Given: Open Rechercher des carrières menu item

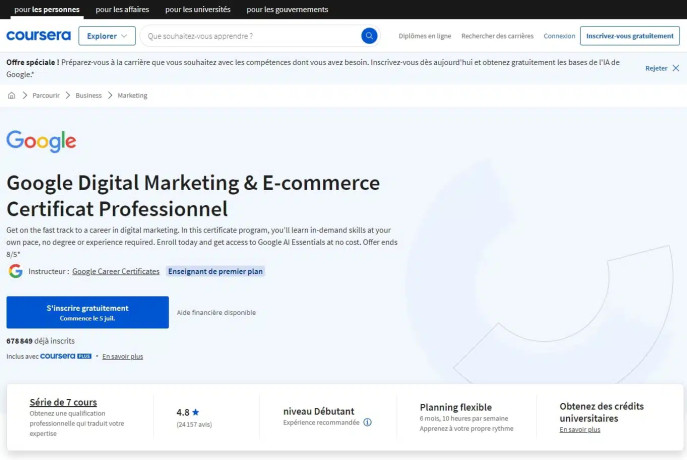Looking at the screenshot, I should point(497,36).
